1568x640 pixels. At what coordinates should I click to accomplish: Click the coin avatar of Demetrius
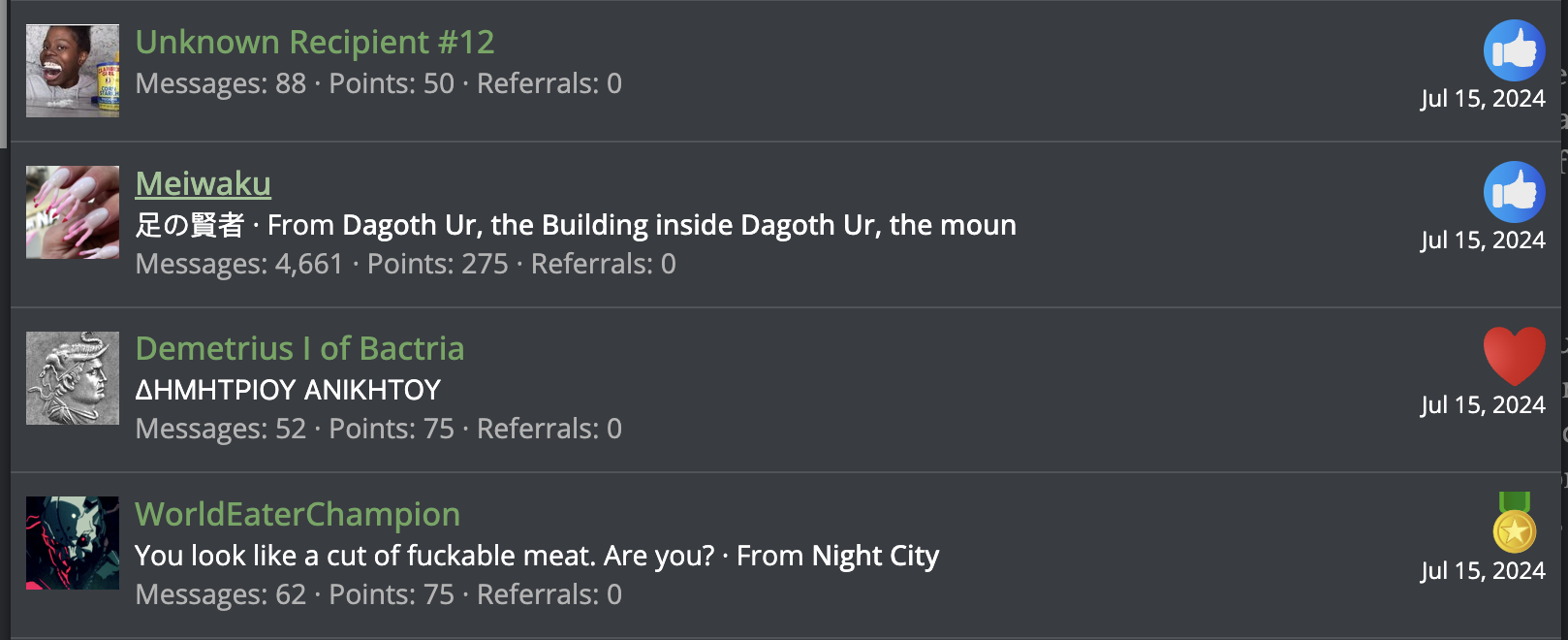coord(73,378)
